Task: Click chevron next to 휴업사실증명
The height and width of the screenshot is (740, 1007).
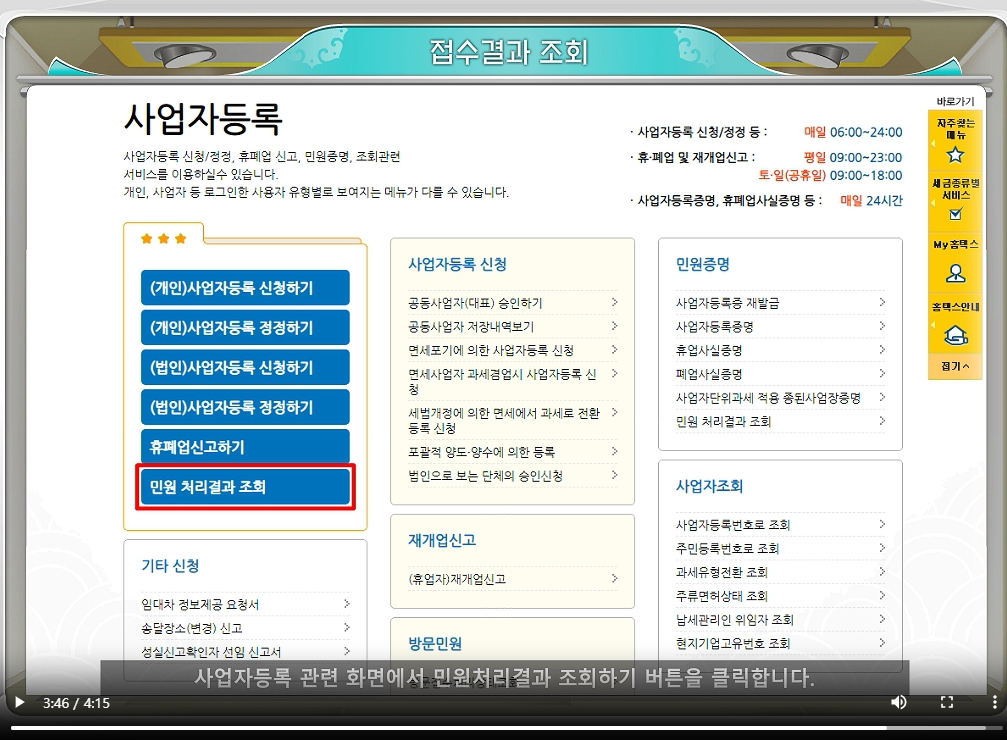Action: [882, 349]
